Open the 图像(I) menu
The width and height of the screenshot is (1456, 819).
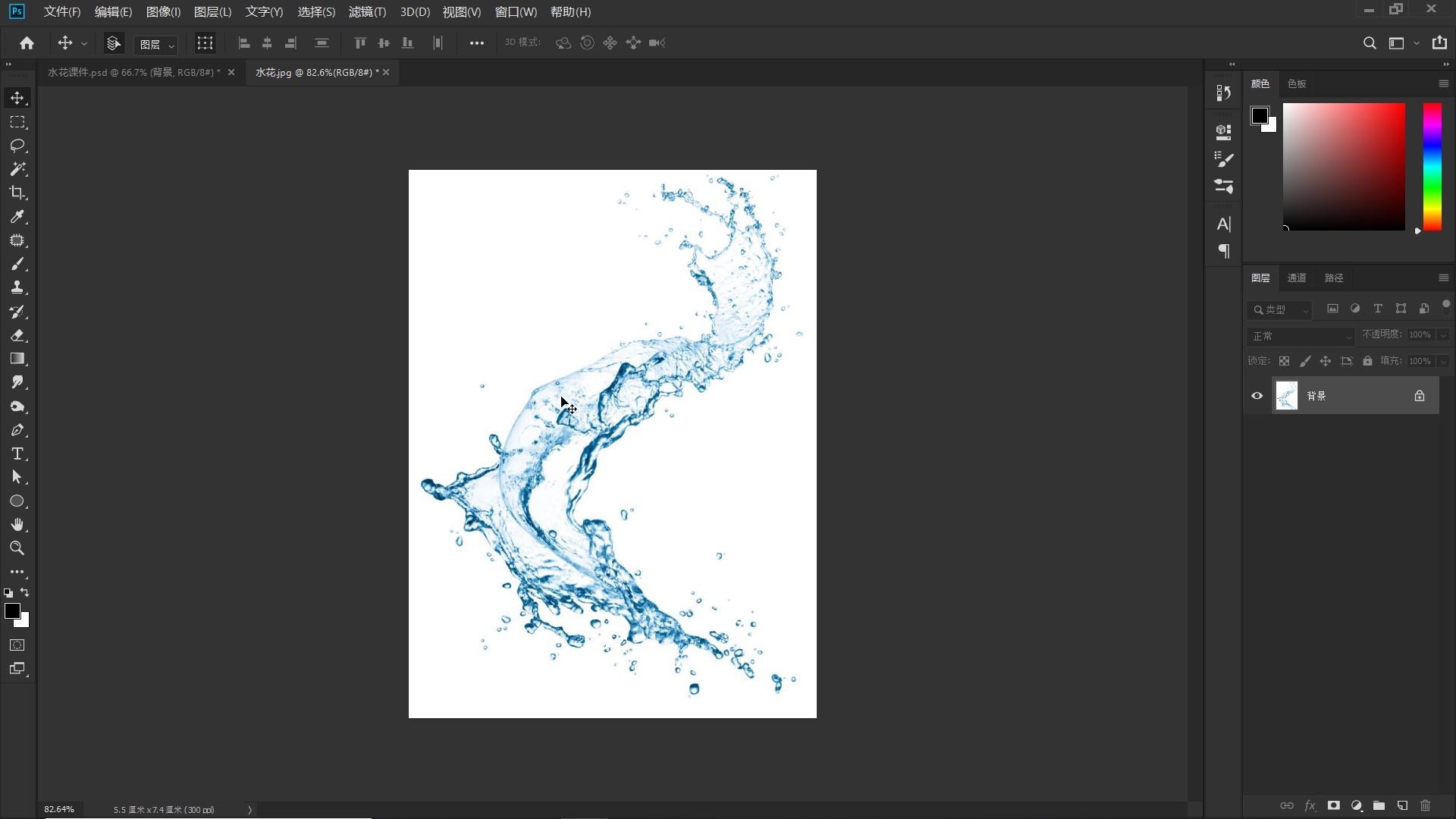[163, 12]
